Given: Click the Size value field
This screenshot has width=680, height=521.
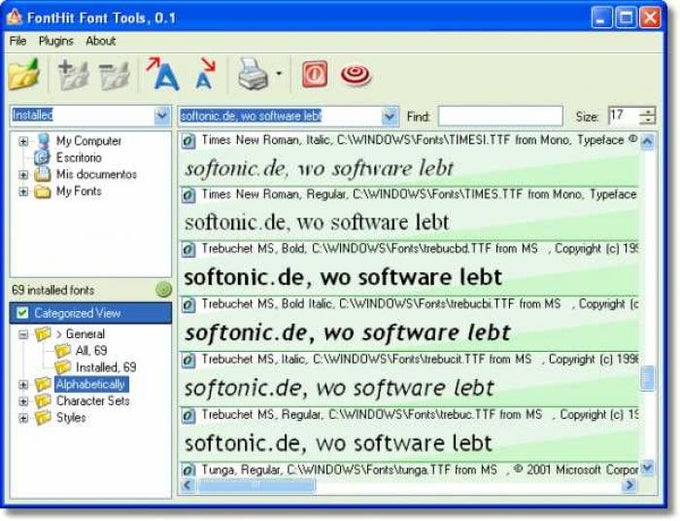Looking at the screenshot, I should pos(624,115).
